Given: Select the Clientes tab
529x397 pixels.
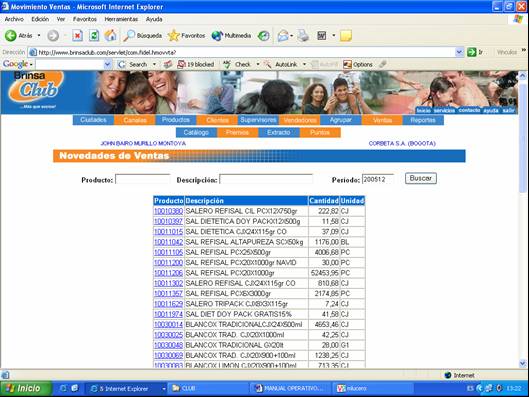Looking at the screenshot, I should pyautogui.click(x=217, y=120).
